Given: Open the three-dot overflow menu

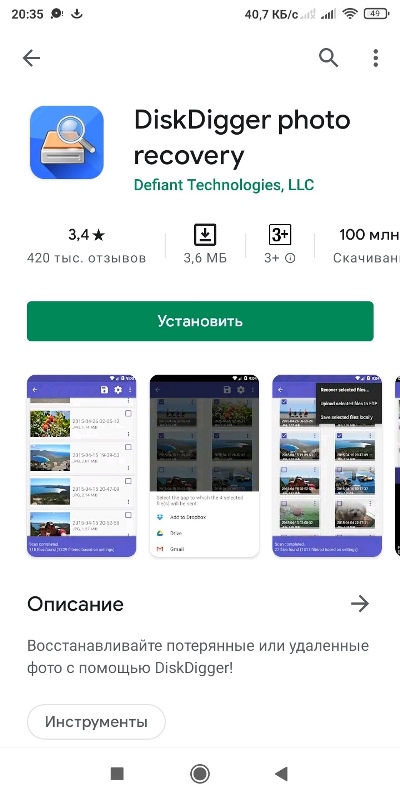Looking at the screenshot, I should click(376, 58).
